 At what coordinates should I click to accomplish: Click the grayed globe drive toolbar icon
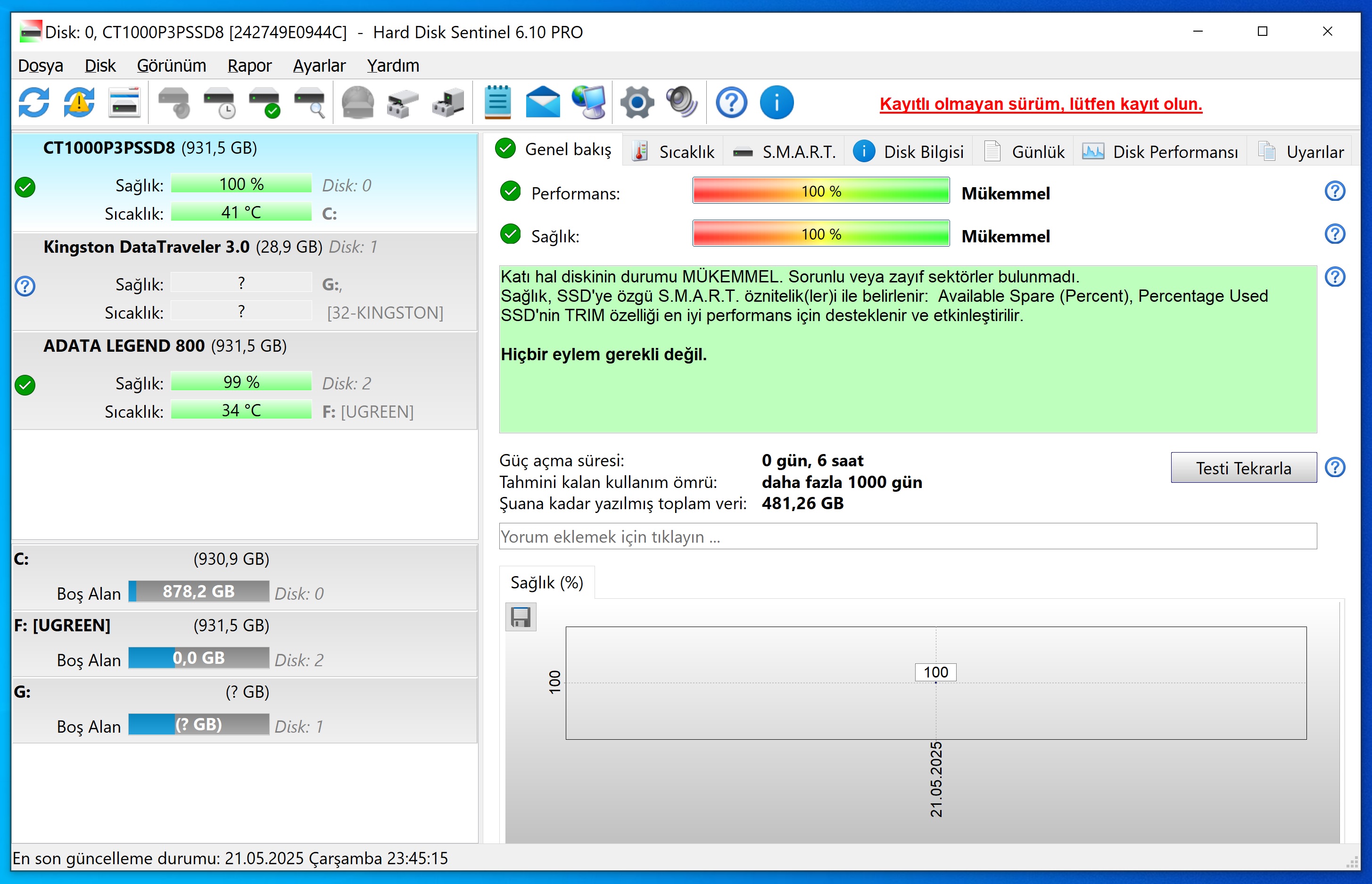[358, 103]
